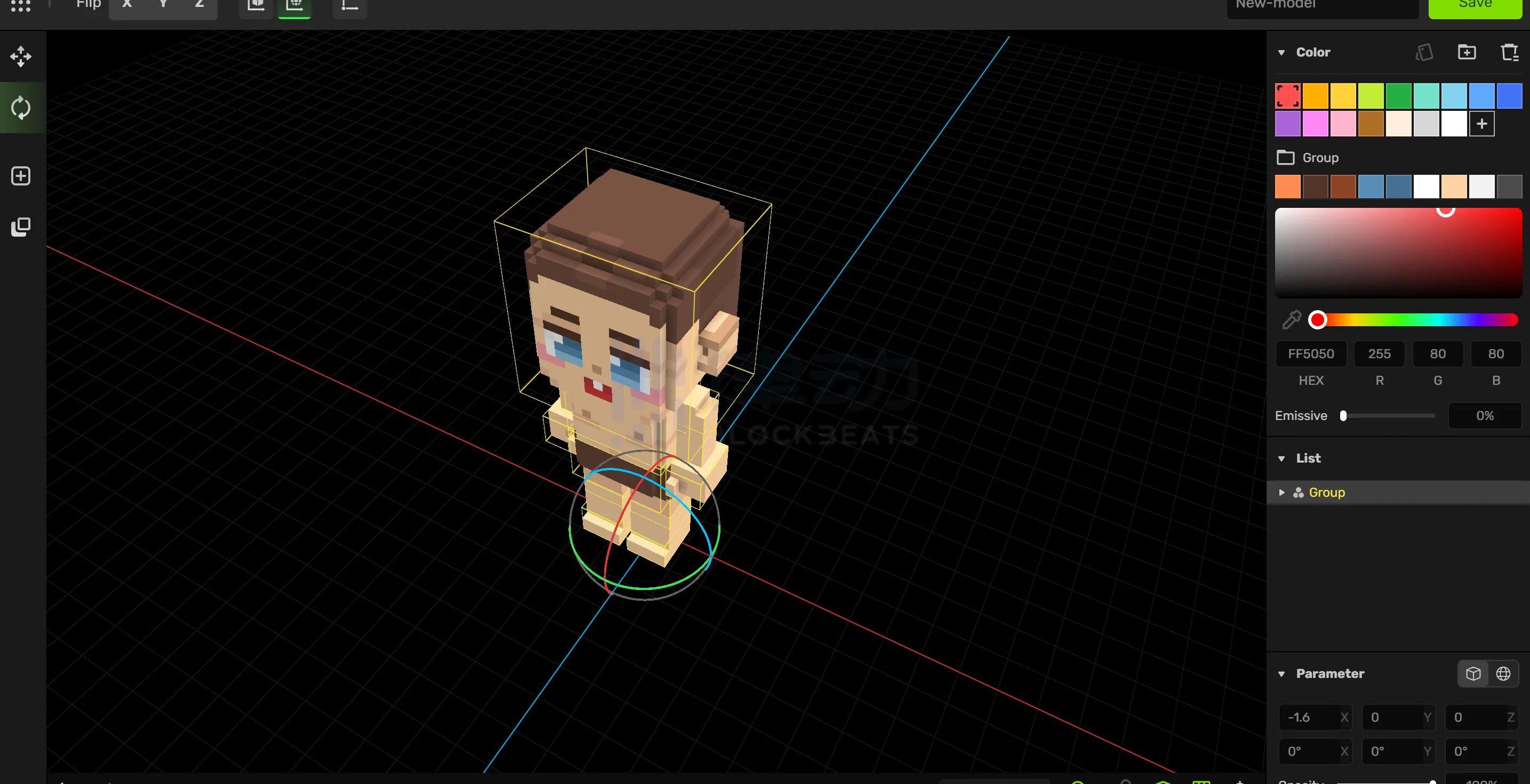
Task: Click inside the saturation color picker area
Action: [x=1398, y=253]
